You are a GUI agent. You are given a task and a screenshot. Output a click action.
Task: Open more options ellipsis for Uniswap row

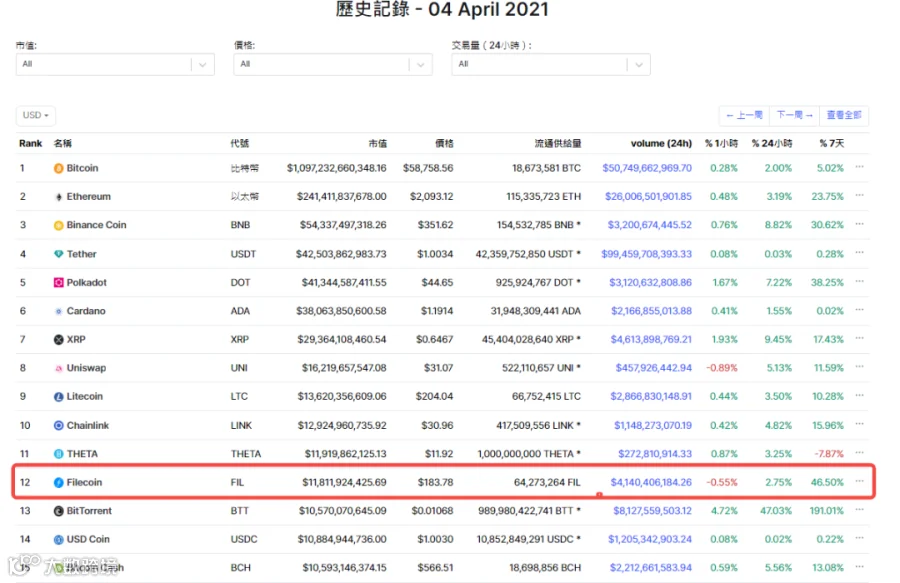click(x=859, y=367)
